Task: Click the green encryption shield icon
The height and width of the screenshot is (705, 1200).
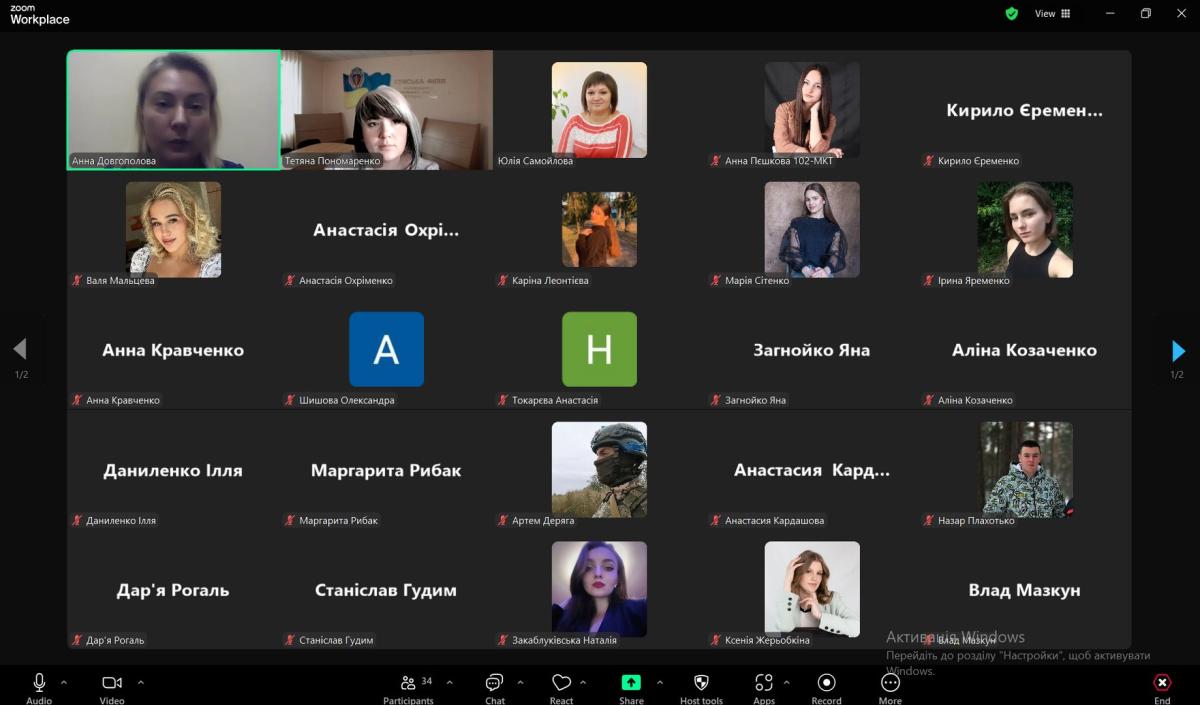Action: click(x=1012, y=14)
